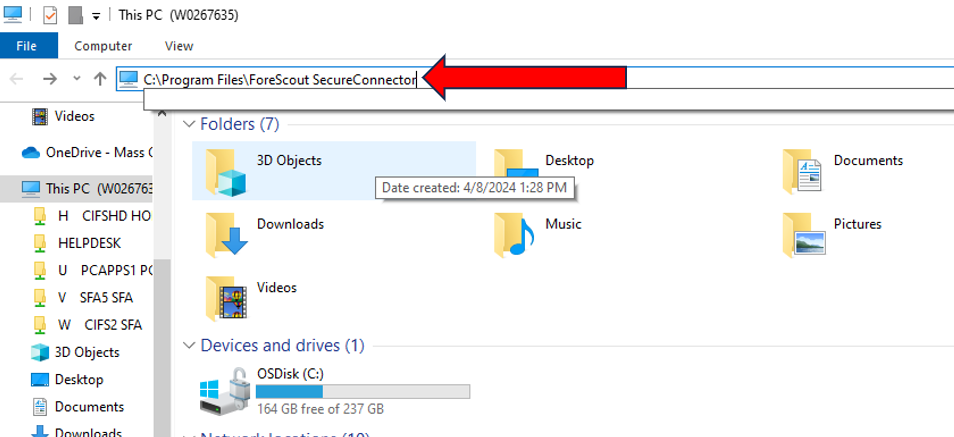
Task: Click the OneDrive cloud icon
Action: pyautogui.click(x=31, y=153)
